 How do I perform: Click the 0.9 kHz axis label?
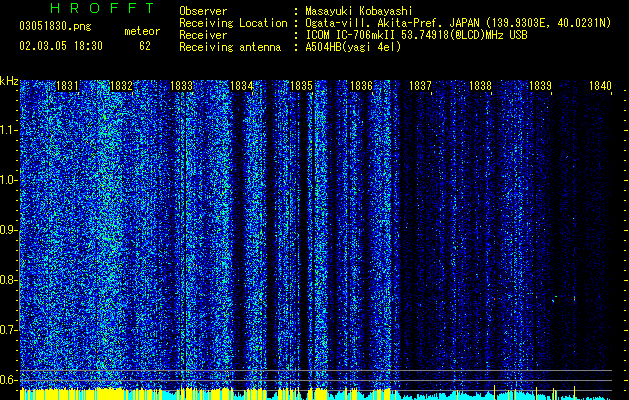[8, 230]
